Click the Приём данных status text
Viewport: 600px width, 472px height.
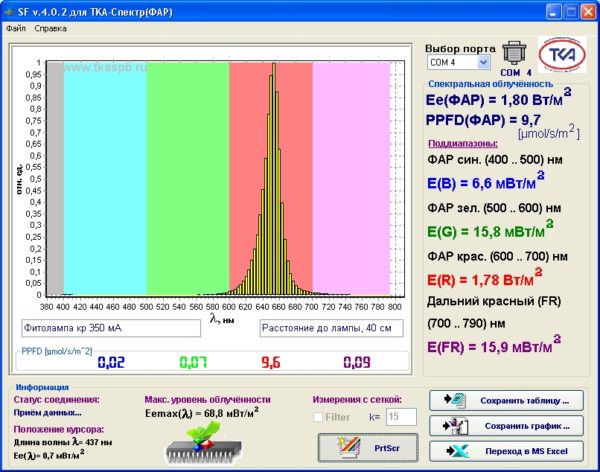coord(47,413)
